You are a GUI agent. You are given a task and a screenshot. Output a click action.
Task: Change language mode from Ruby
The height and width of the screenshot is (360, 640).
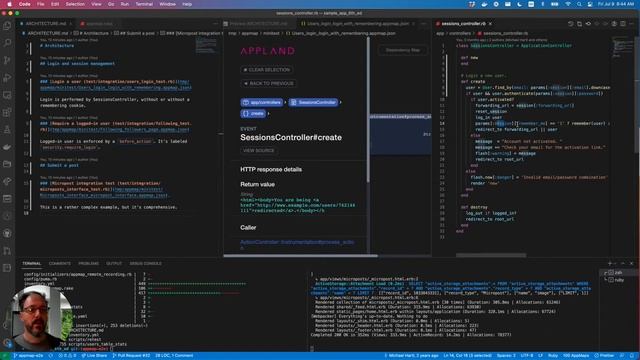point(553,356)
